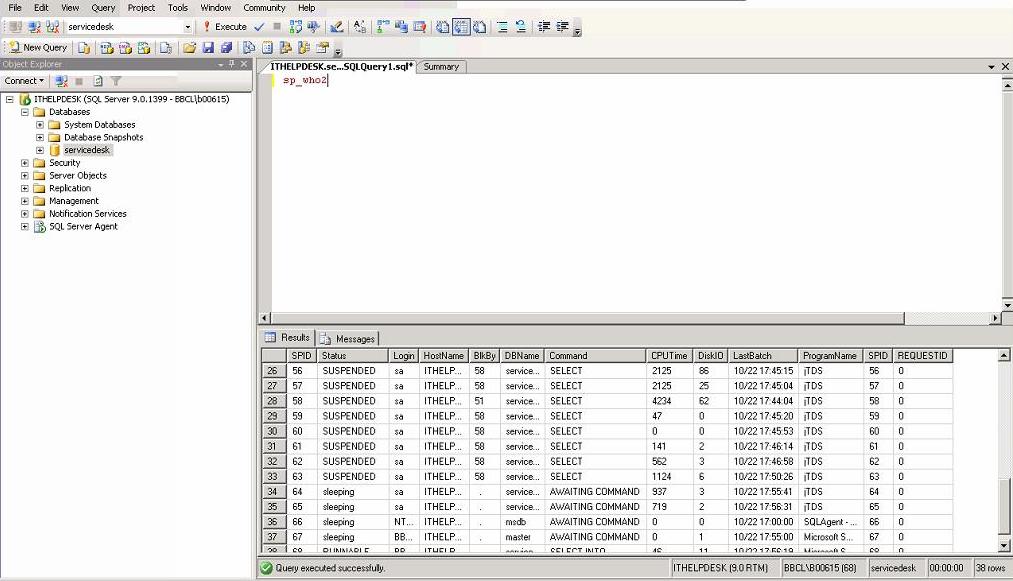Save the query with the Save icon
1013x581 pixels.
point(209,47)
